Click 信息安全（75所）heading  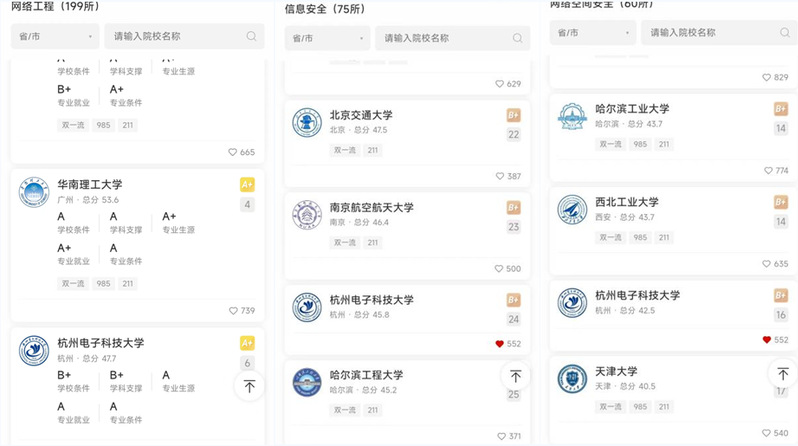pyautogui.click(x=325, y=9)
